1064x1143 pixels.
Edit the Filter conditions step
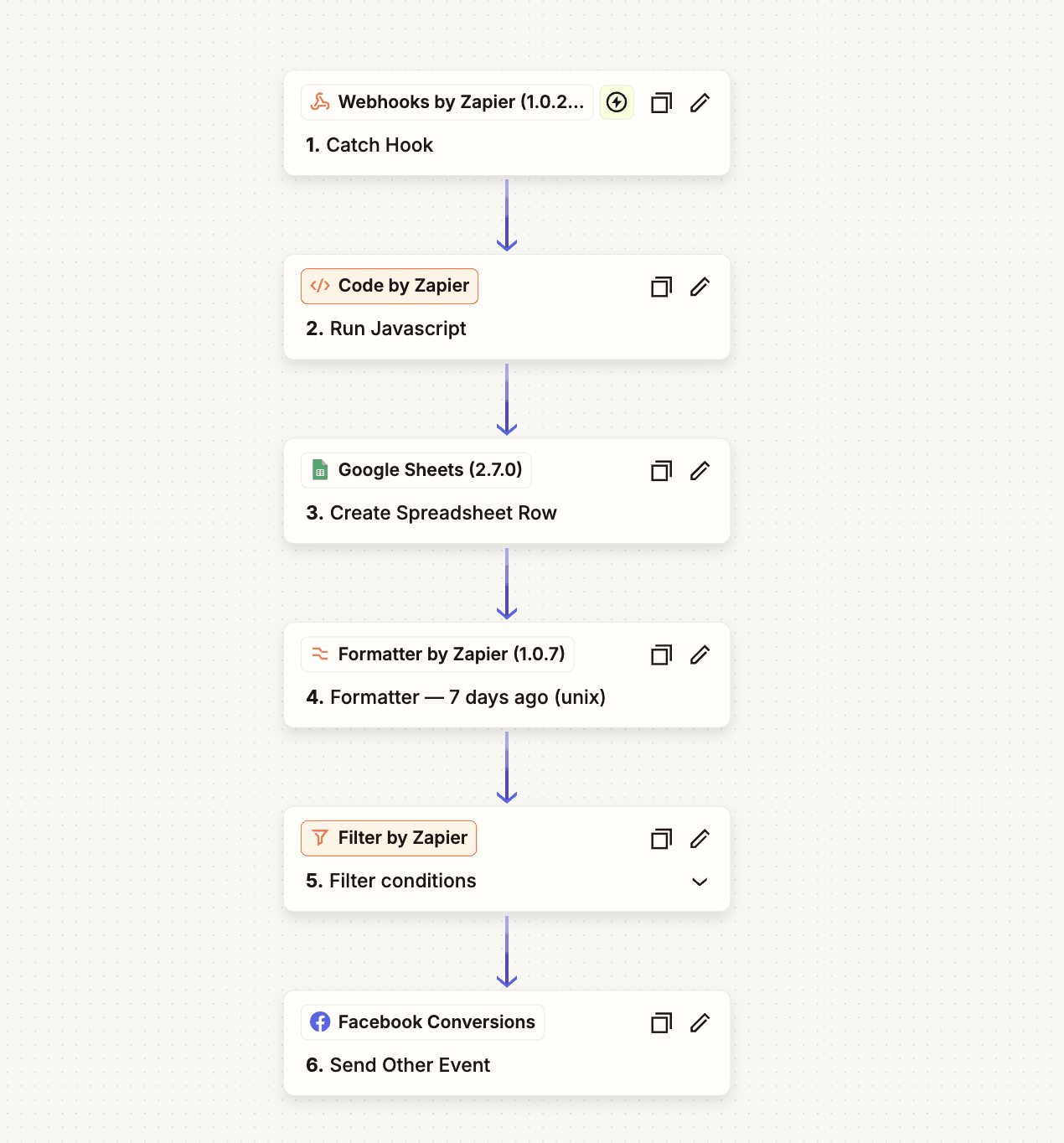pyautogui.click(x=700, y=838)
